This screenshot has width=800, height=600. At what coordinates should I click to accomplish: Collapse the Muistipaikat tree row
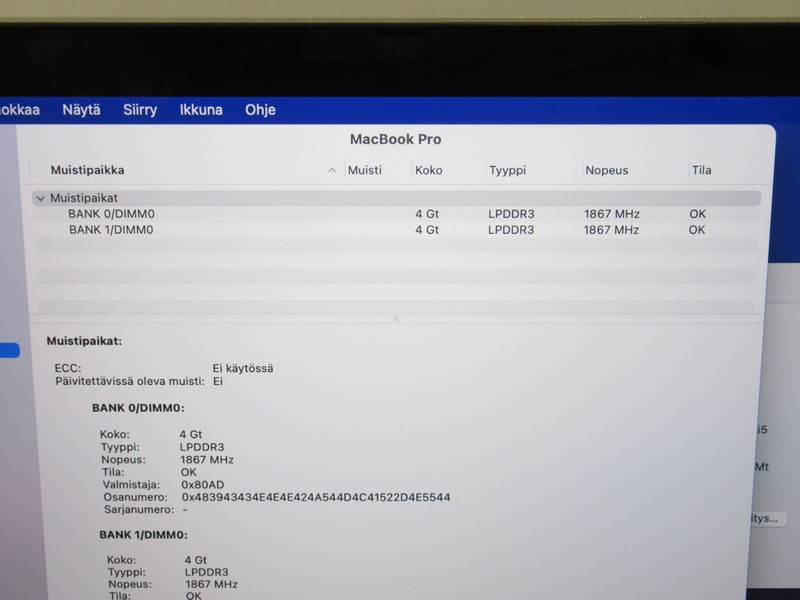tap(41, 198)
